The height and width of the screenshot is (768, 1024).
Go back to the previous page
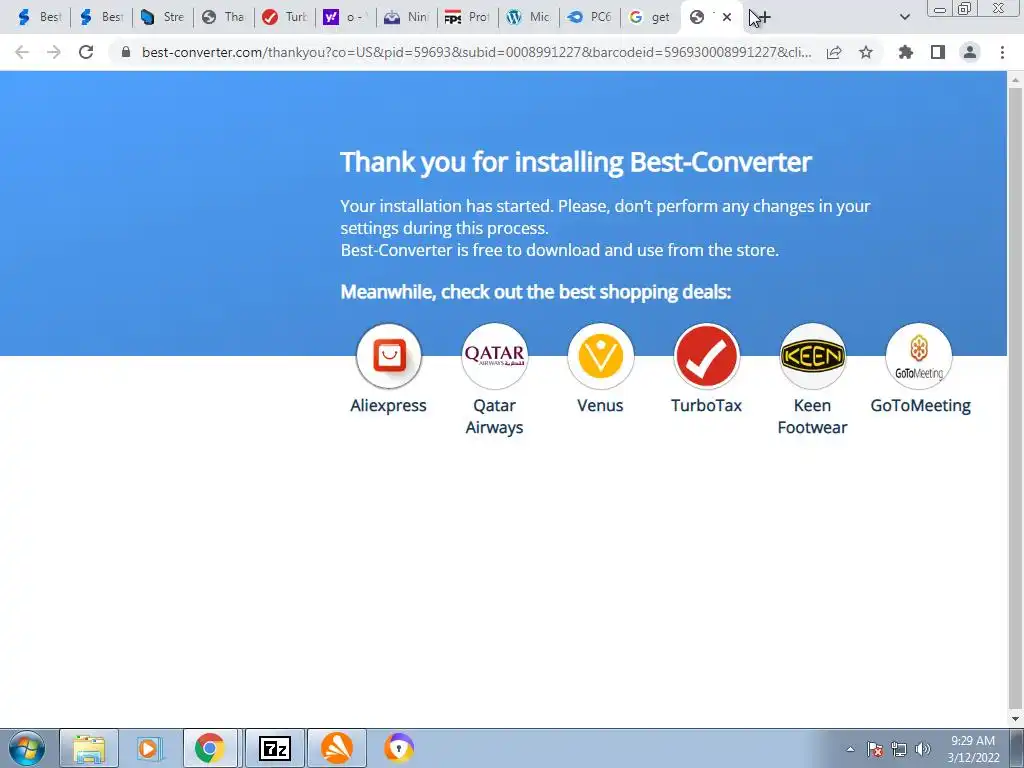(x=22, y=52)
